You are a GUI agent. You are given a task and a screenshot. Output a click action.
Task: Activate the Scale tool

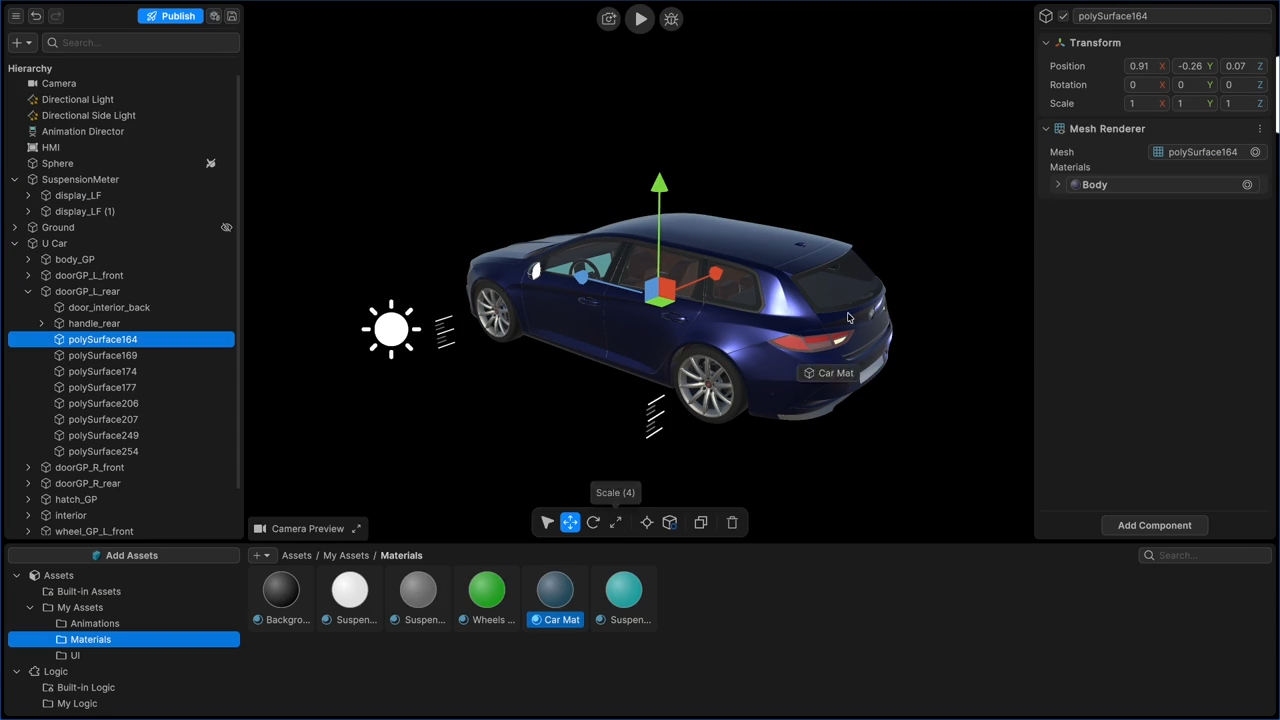point(616,522)
